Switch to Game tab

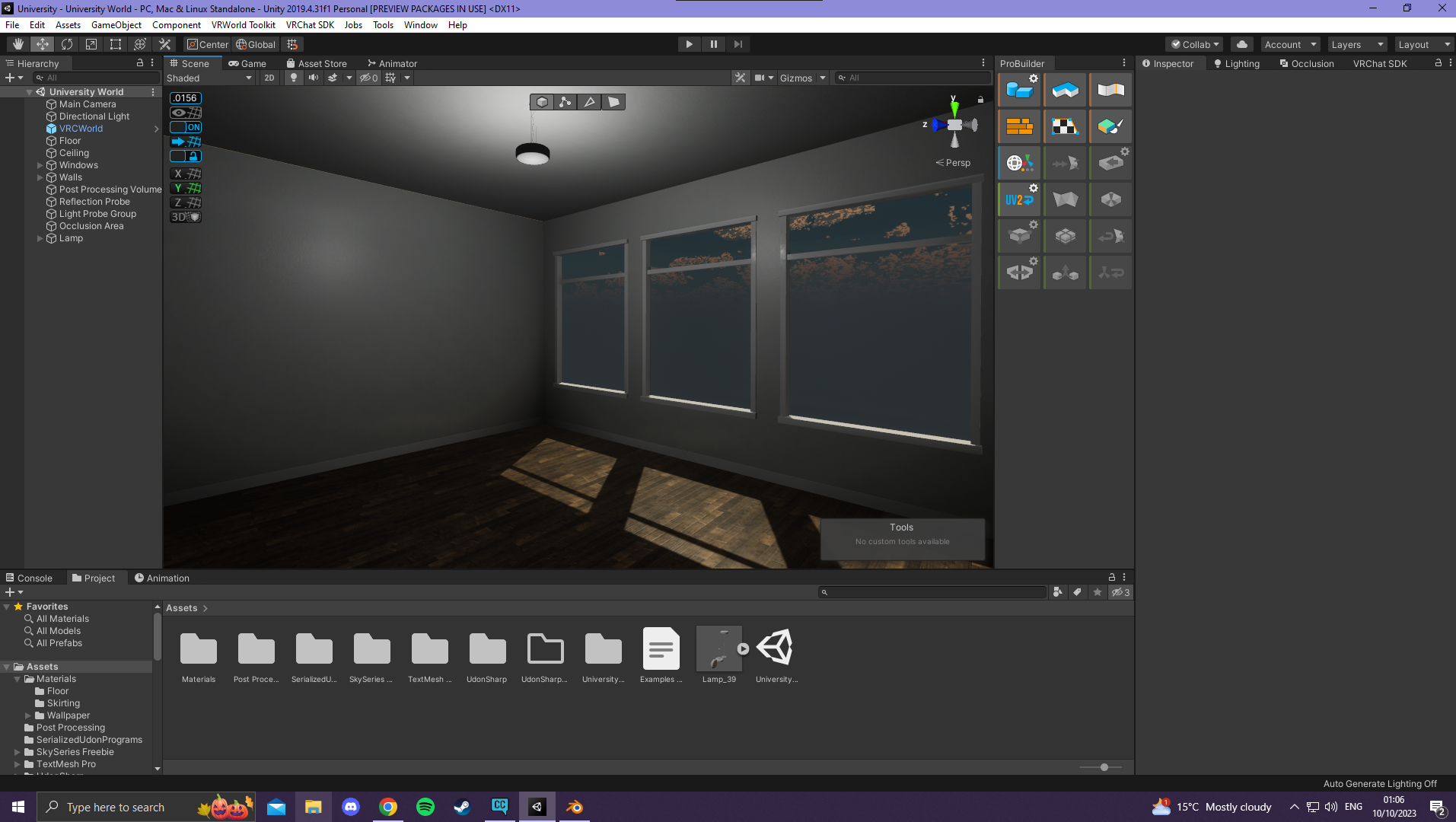tap(247, 63)
